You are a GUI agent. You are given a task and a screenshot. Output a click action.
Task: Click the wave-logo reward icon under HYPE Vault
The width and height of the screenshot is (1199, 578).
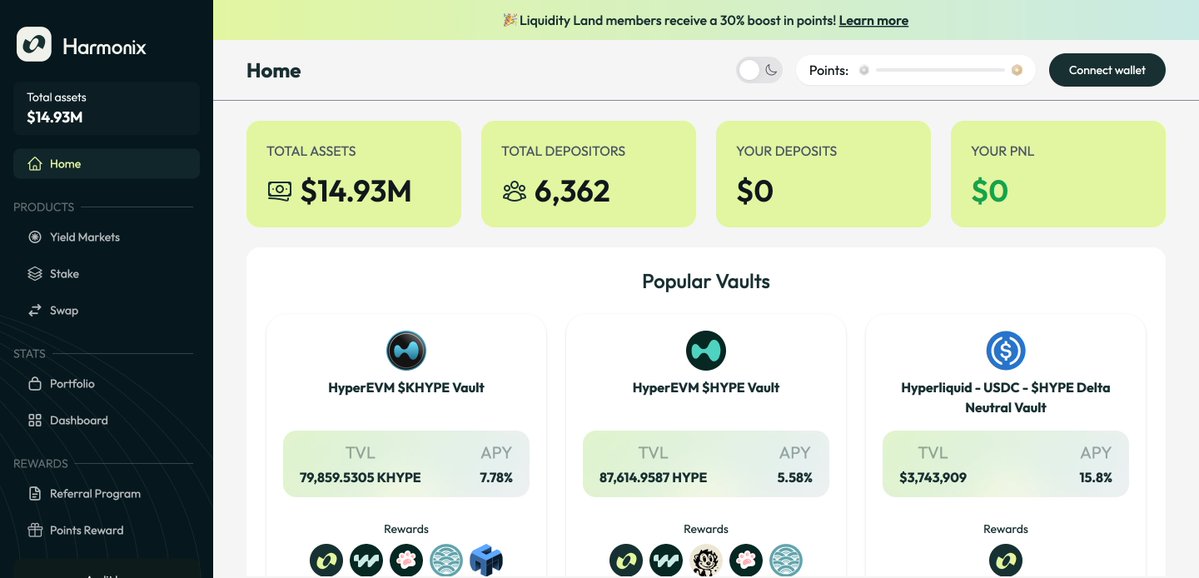click(x=666, y=560)
